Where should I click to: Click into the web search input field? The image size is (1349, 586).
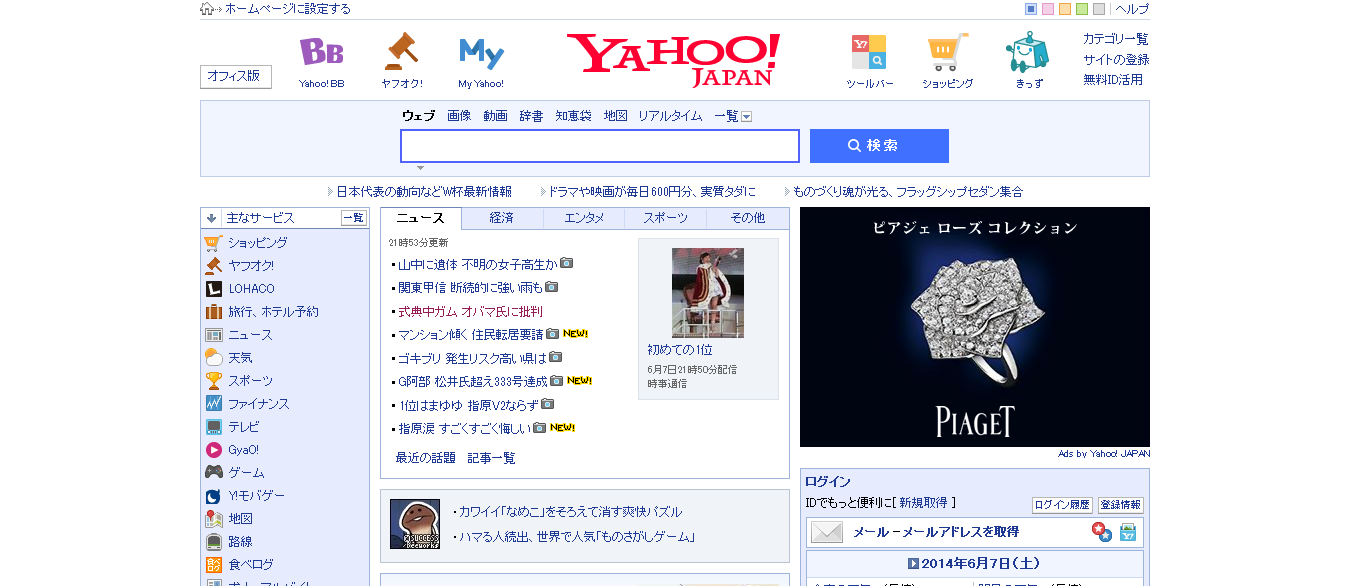click(600, 146)
